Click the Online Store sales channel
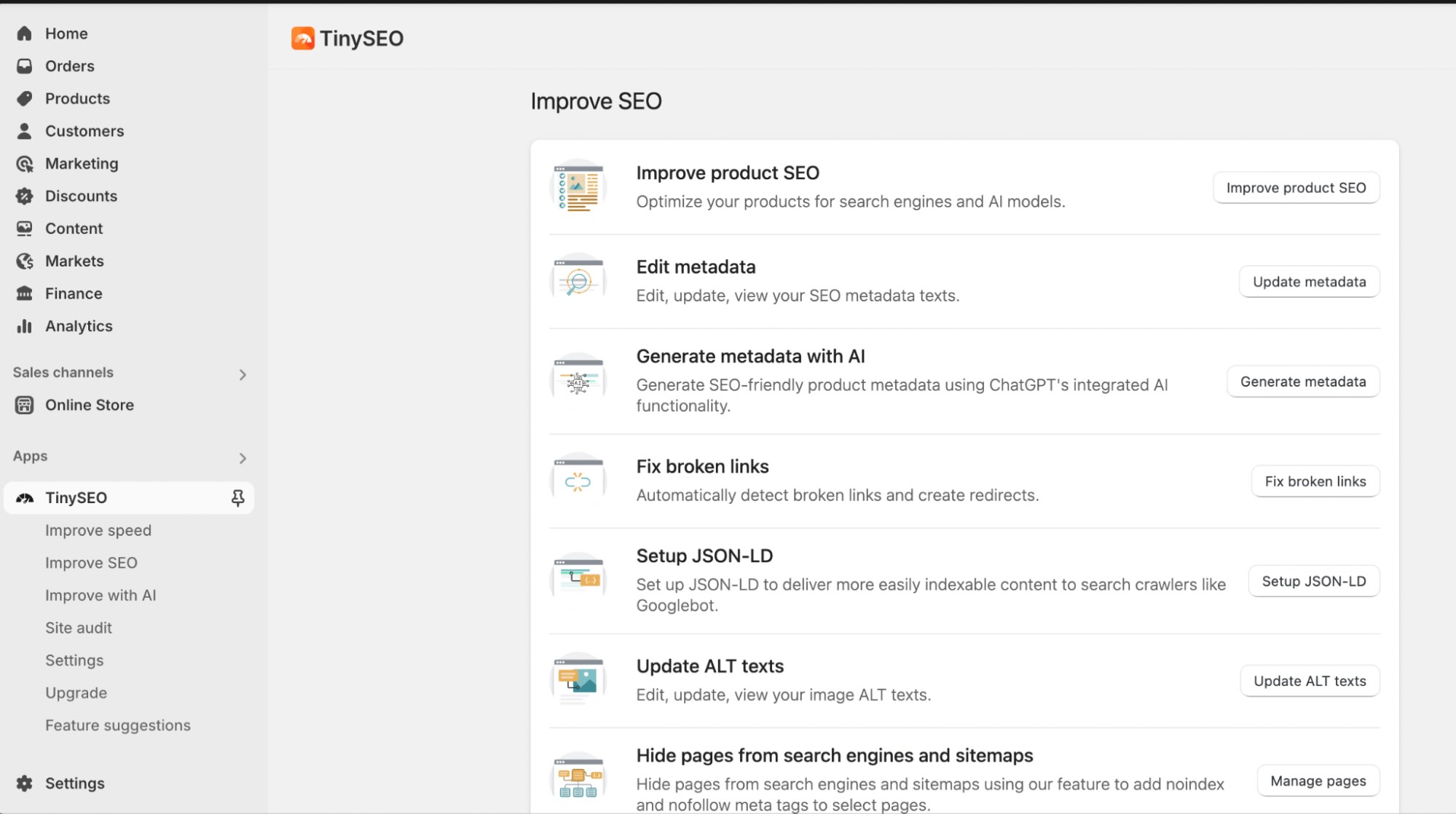The width and height of the screenshot is (1456, 814). tap(89, 406)
